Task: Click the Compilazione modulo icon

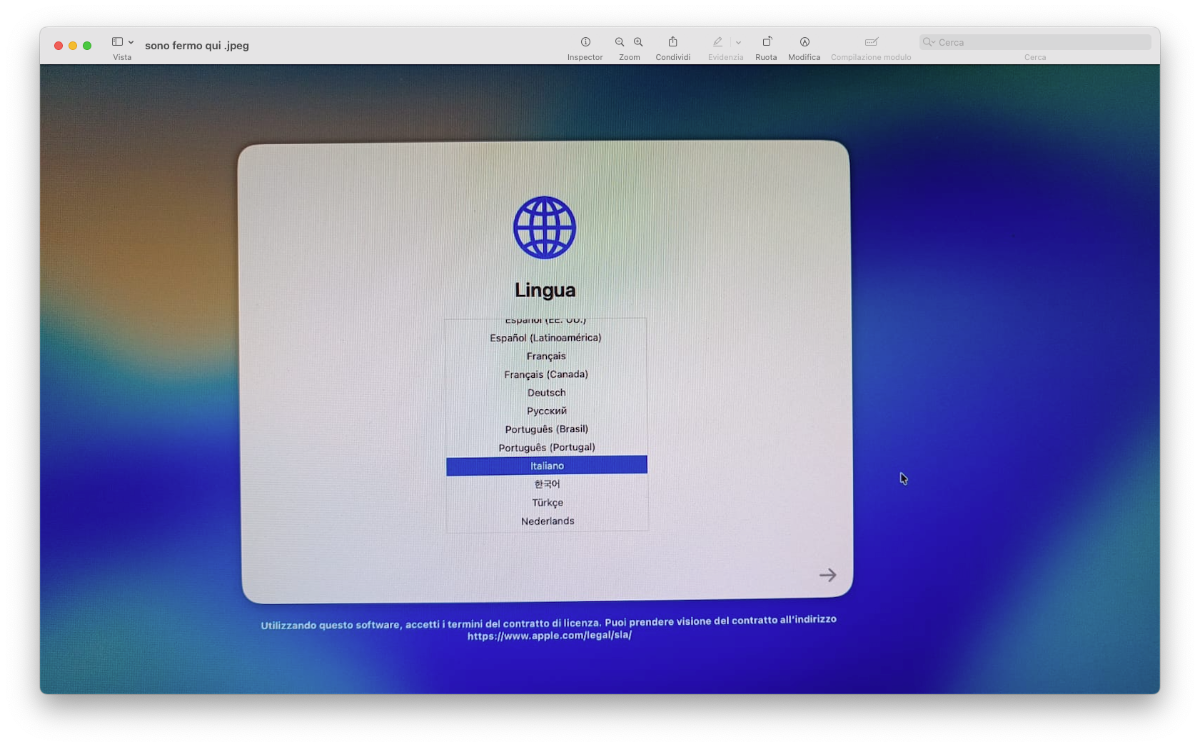Action: tap(871, 42)
